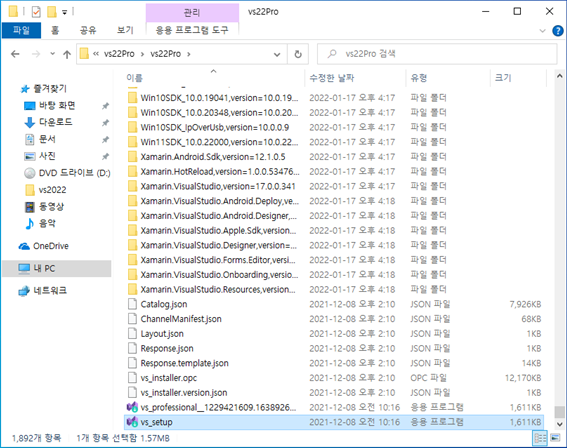Select 네트워크 in navigation pane
The image size is (567, 448).
point(42,290)
